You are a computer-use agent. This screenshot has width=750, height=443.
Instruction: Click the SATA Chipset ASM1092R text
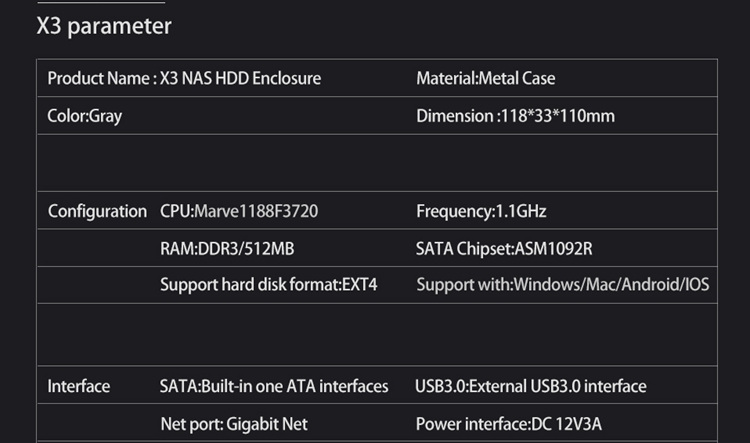[x=504, y=249]
